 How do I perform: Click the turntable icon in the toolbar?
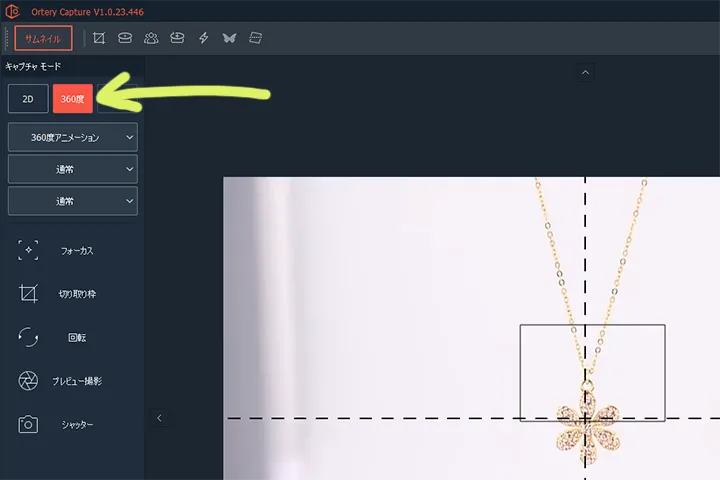click(125, 38)
